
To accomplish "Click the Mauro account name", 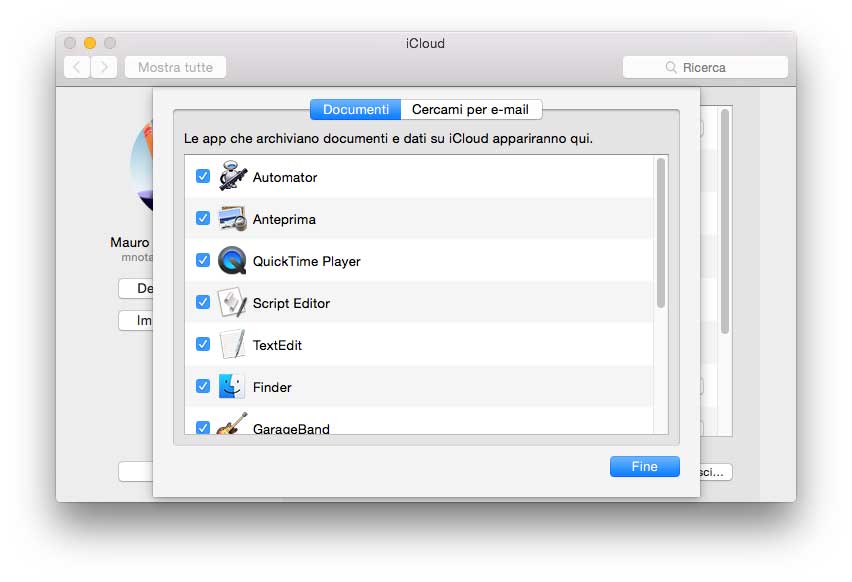I will point(129,242).
